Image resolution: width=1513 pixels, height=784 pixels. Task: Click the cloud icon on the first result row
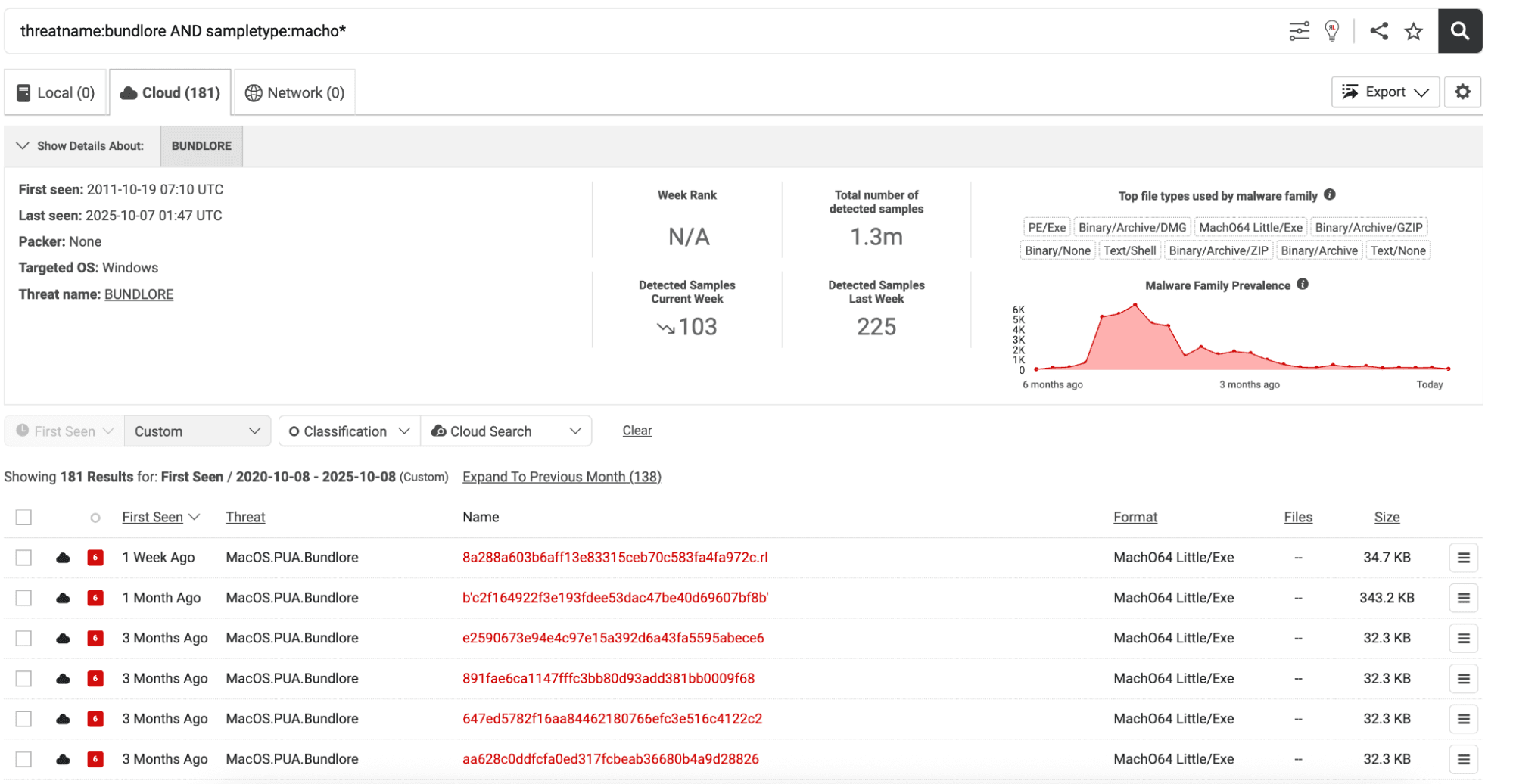click(61, 558)
